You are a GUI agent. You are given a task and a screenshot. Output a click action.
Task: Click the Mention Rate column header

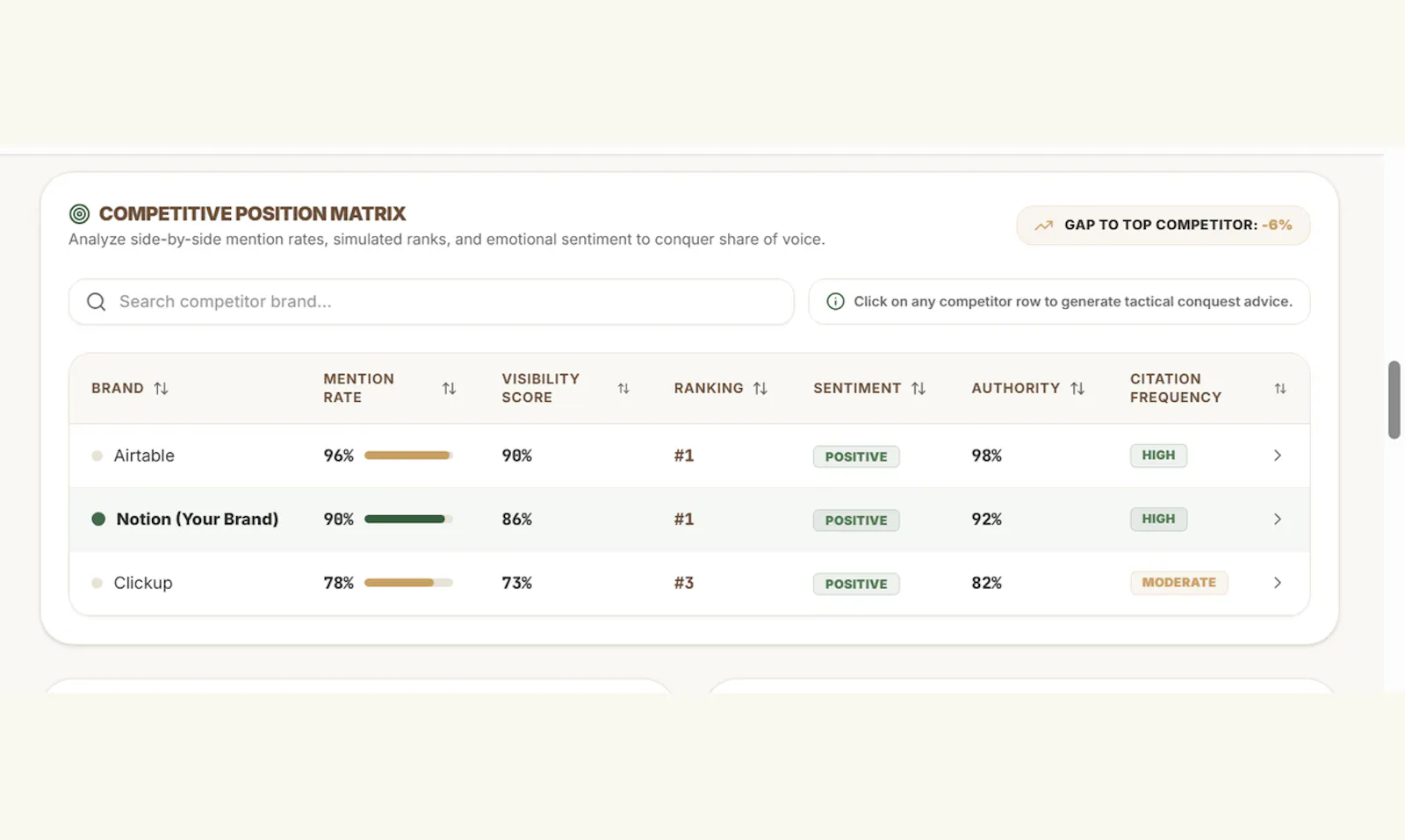(358, 388)
